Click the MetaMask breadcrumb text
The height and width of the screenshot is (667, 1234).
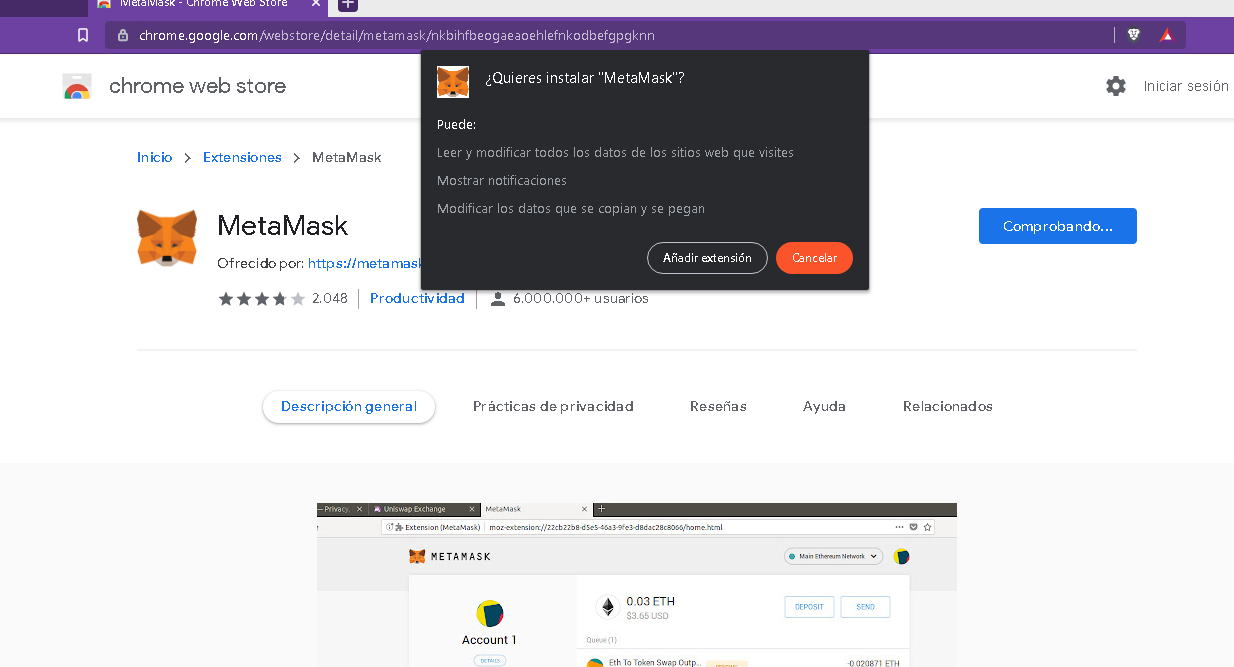(x=347, y=157)
